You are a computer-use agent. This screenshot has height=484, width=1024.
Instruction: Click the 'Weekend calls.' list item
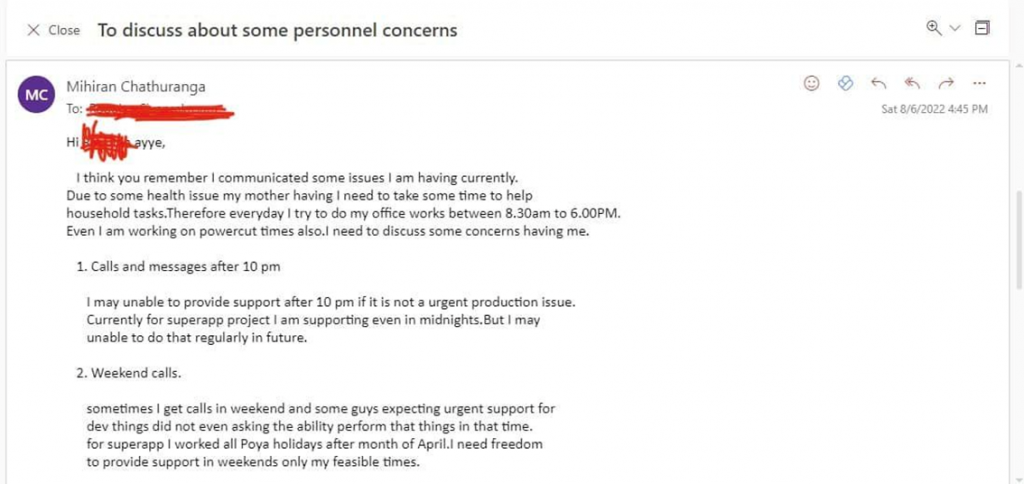tap(129, 374)
